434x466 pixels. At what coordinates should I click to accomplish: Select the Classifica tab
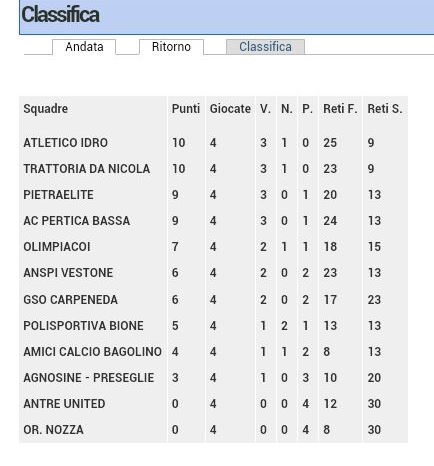pos(265,47)
